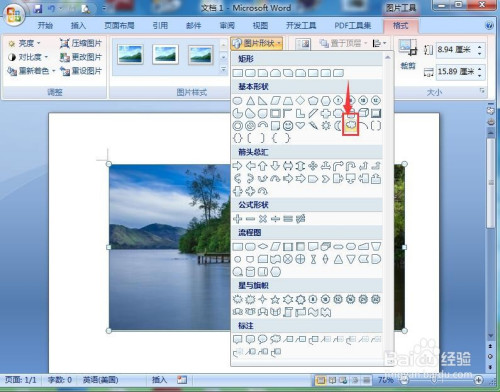Select the isosceles triangle shape
Viewport: 500px width, 392px height.
[251, 100]
